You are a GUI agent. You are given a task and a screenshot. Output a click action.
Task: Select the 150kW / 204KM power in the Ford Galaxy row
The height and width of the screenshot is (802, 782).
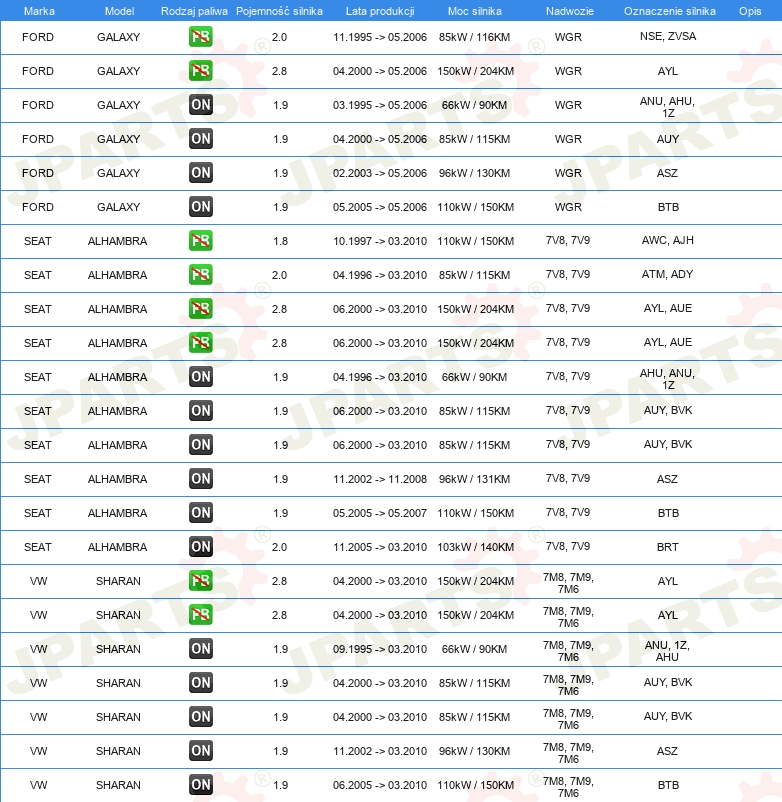tap(476, 71)
